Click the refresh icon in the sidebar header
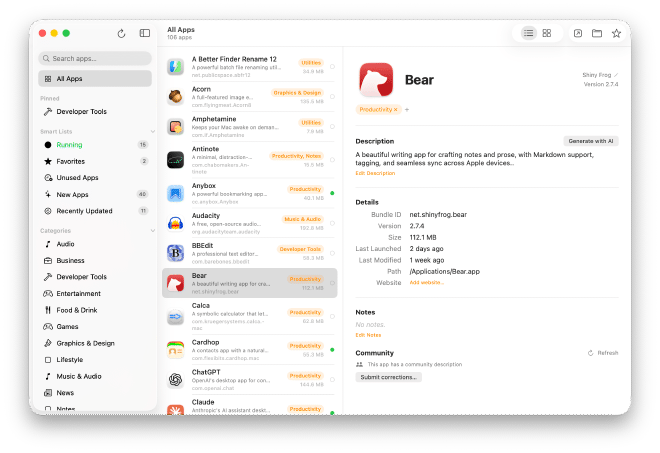This screenshot has width=660, height=453. point(121,33)
